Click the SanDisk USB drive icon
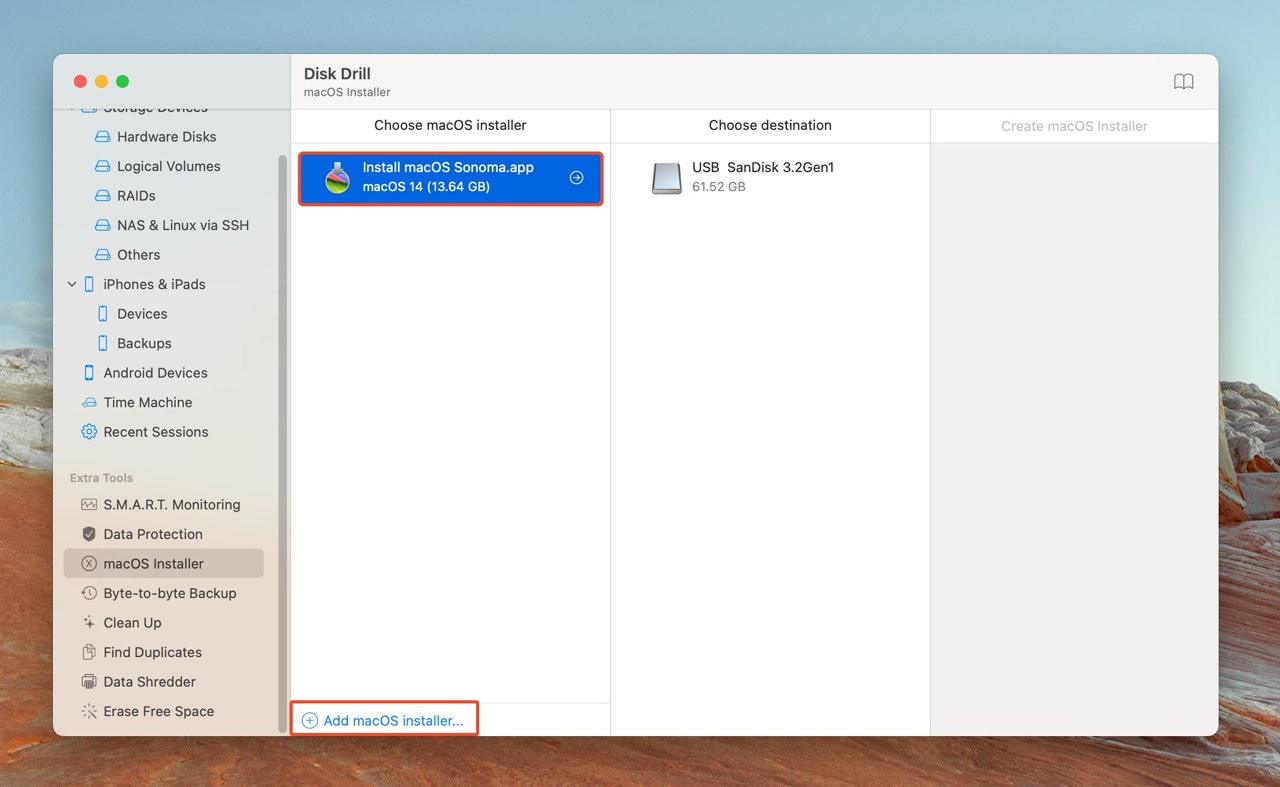Screen dimensions: 1280x787 (666, 178)
